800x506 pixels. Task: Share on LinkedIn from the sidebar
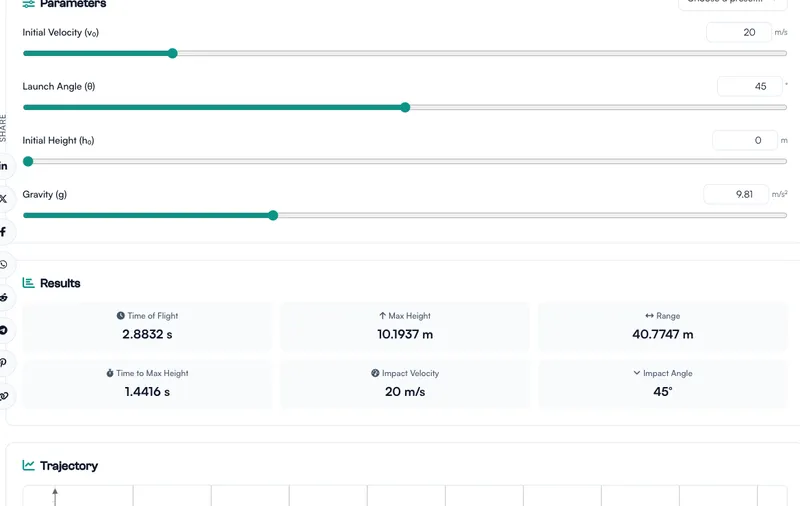pyautogui.click(x=4, y=166)
